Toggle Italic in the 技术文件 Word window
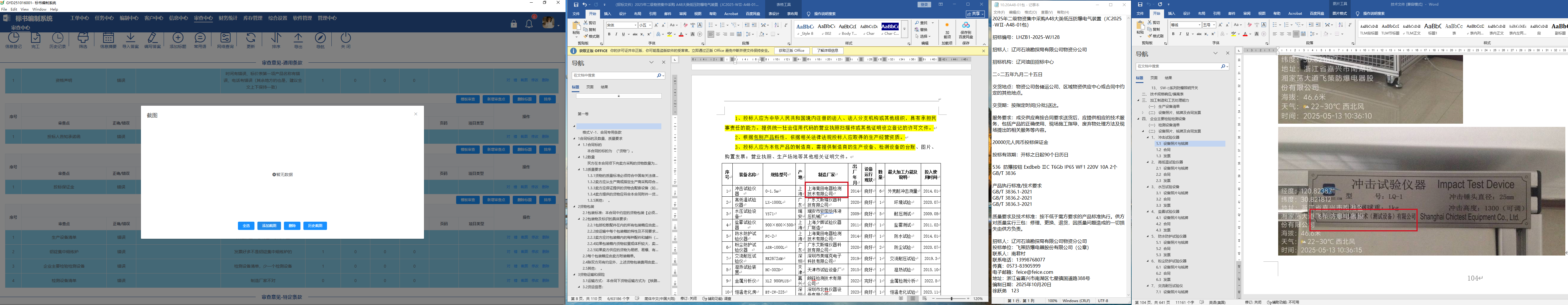The height and width of the screenshot is (305, 1568). 1180,34
